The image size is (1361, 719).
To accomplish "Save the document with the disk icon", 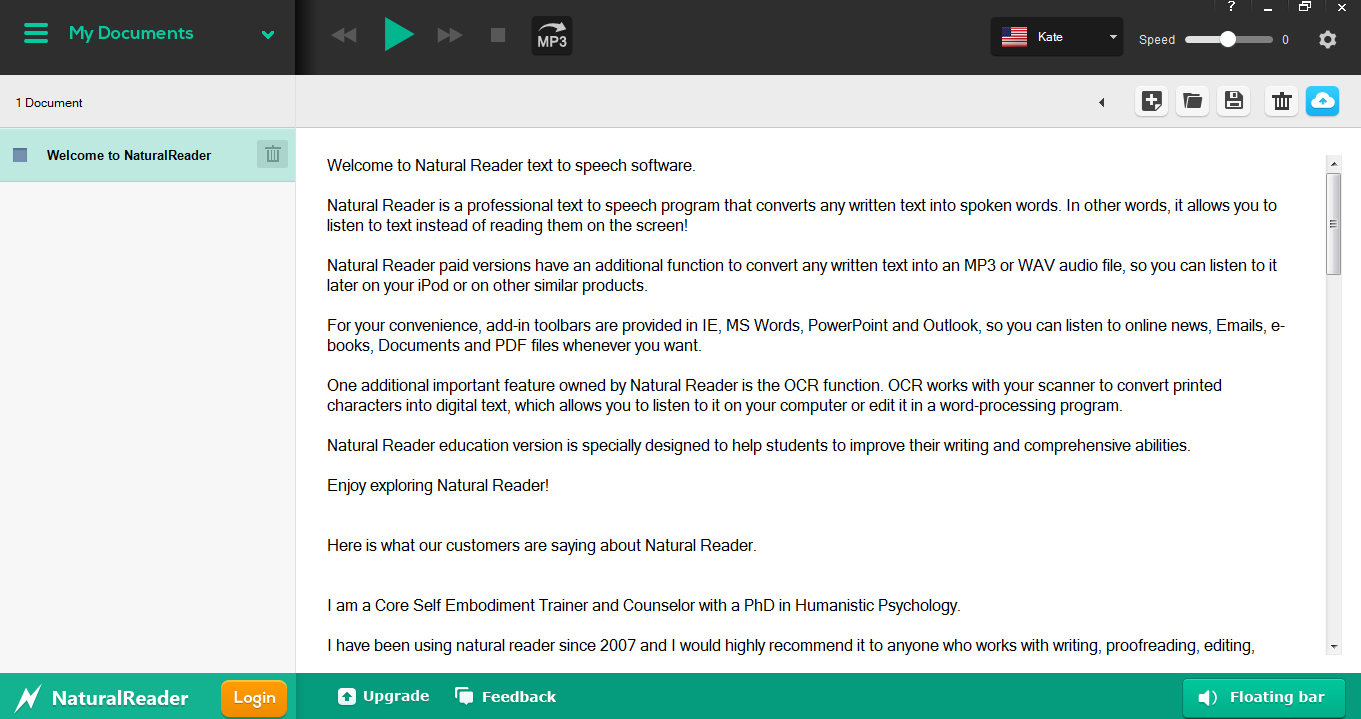I will 1233,101.
